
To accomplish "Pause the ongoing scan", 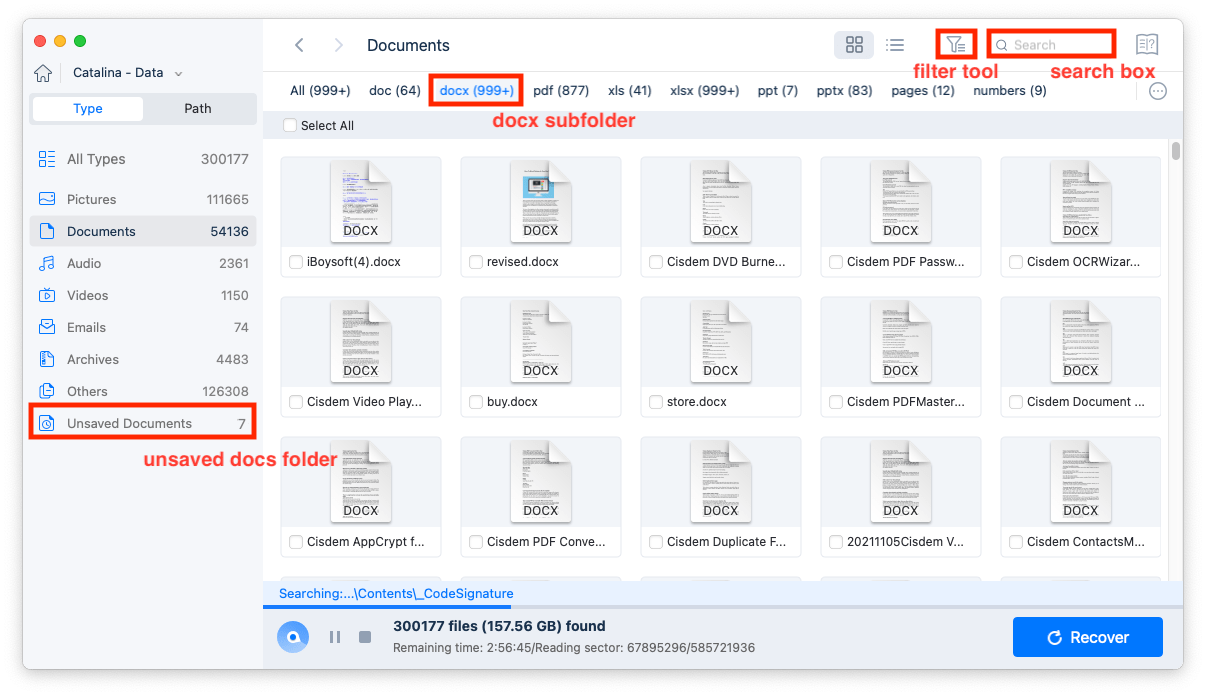I will 335,637.
